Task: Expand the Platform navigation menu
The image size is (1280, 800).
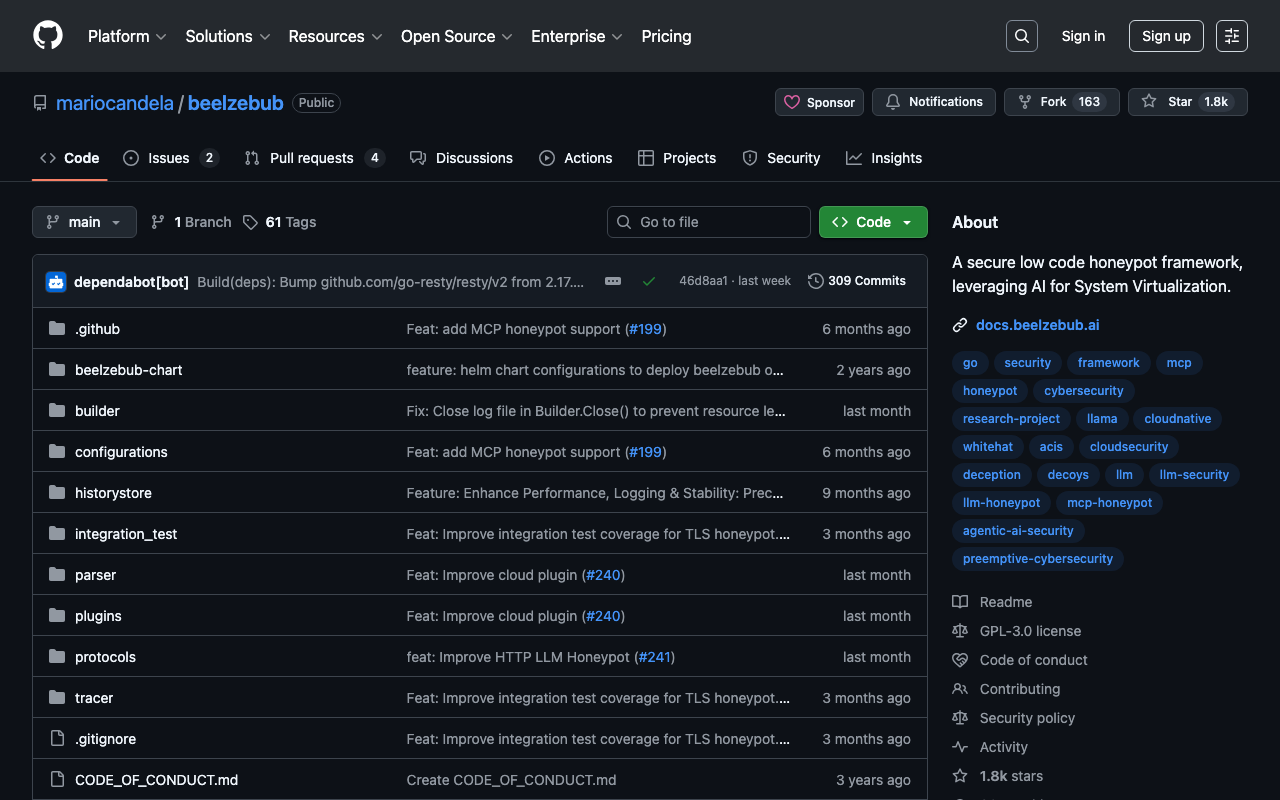Action: [x=127, y=36]
